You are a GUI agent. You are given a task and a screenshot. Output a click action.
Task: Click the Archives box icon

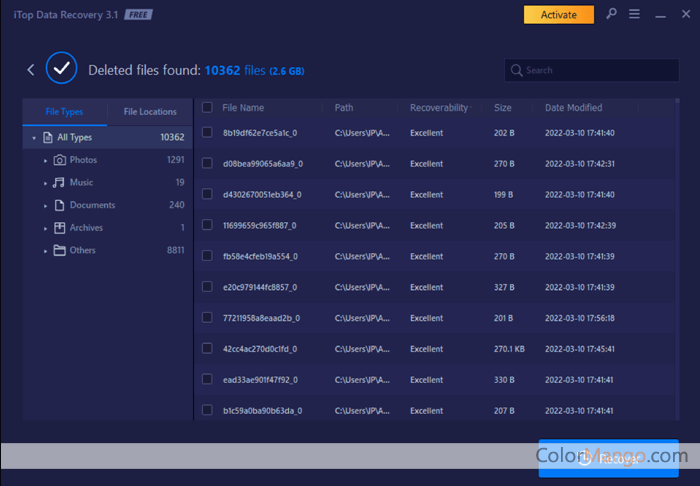pos(60,228)
